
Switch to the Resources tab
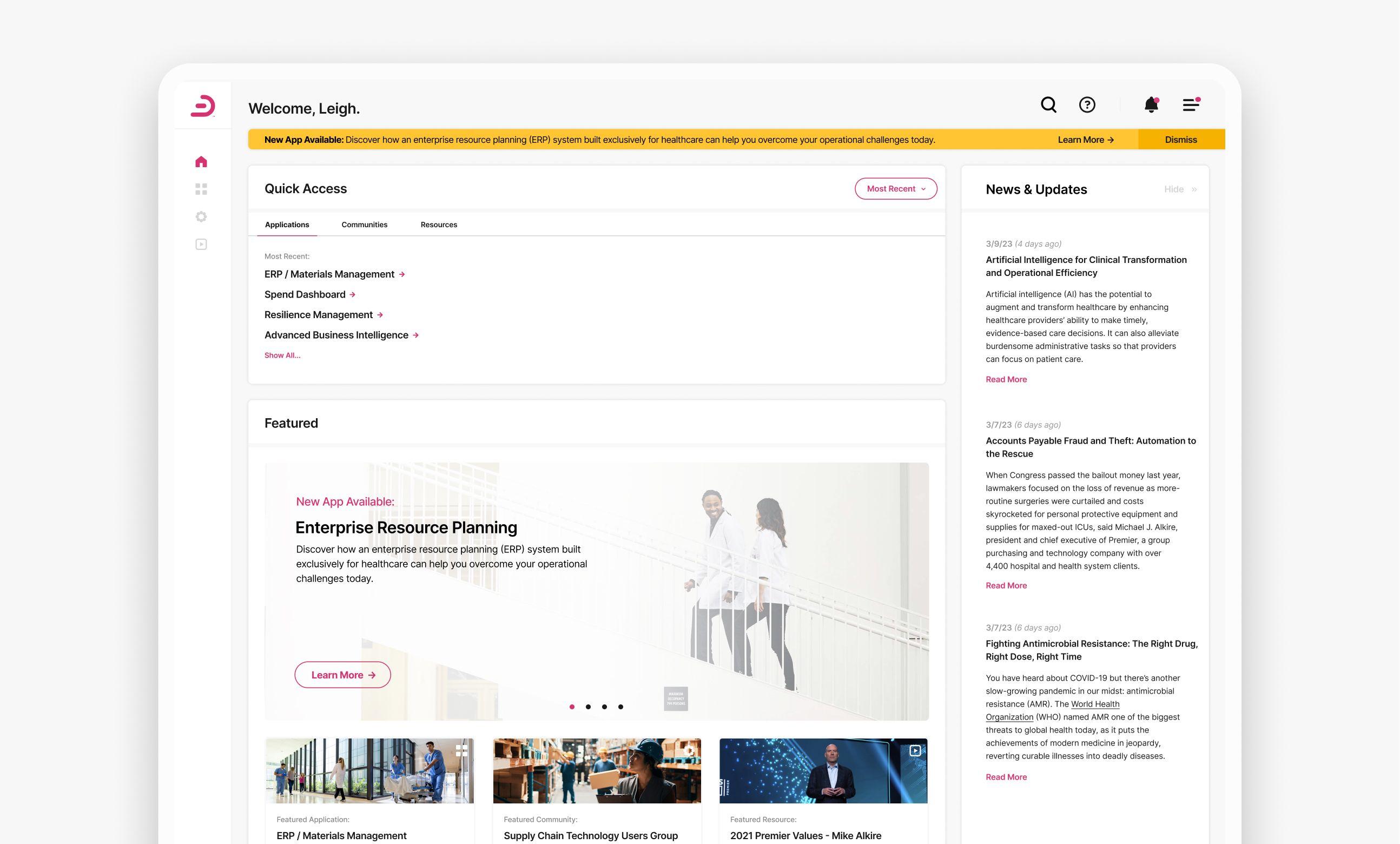[x=439, y=225]
